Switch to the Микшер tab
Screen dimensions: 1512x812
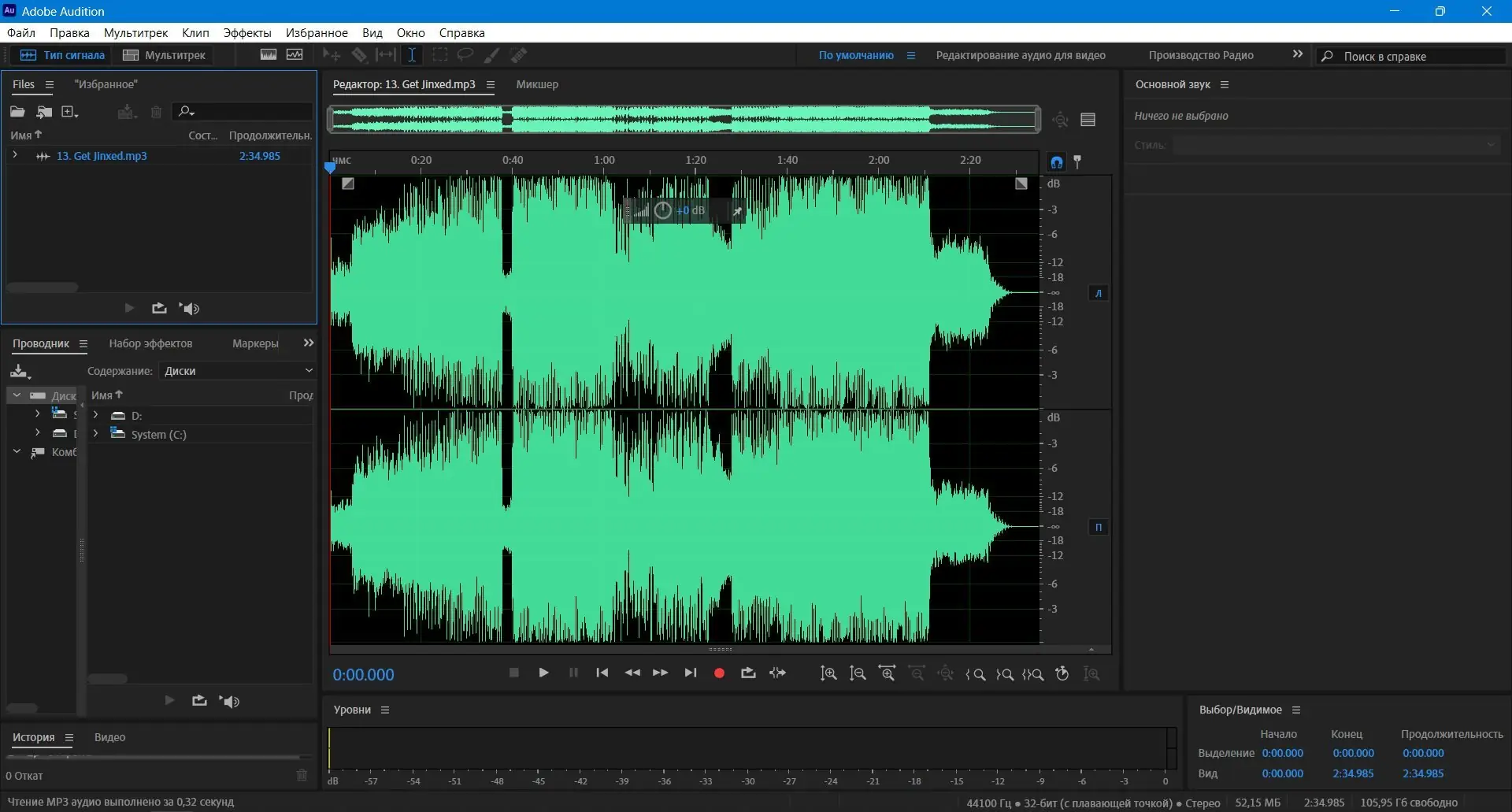point(537,84)
